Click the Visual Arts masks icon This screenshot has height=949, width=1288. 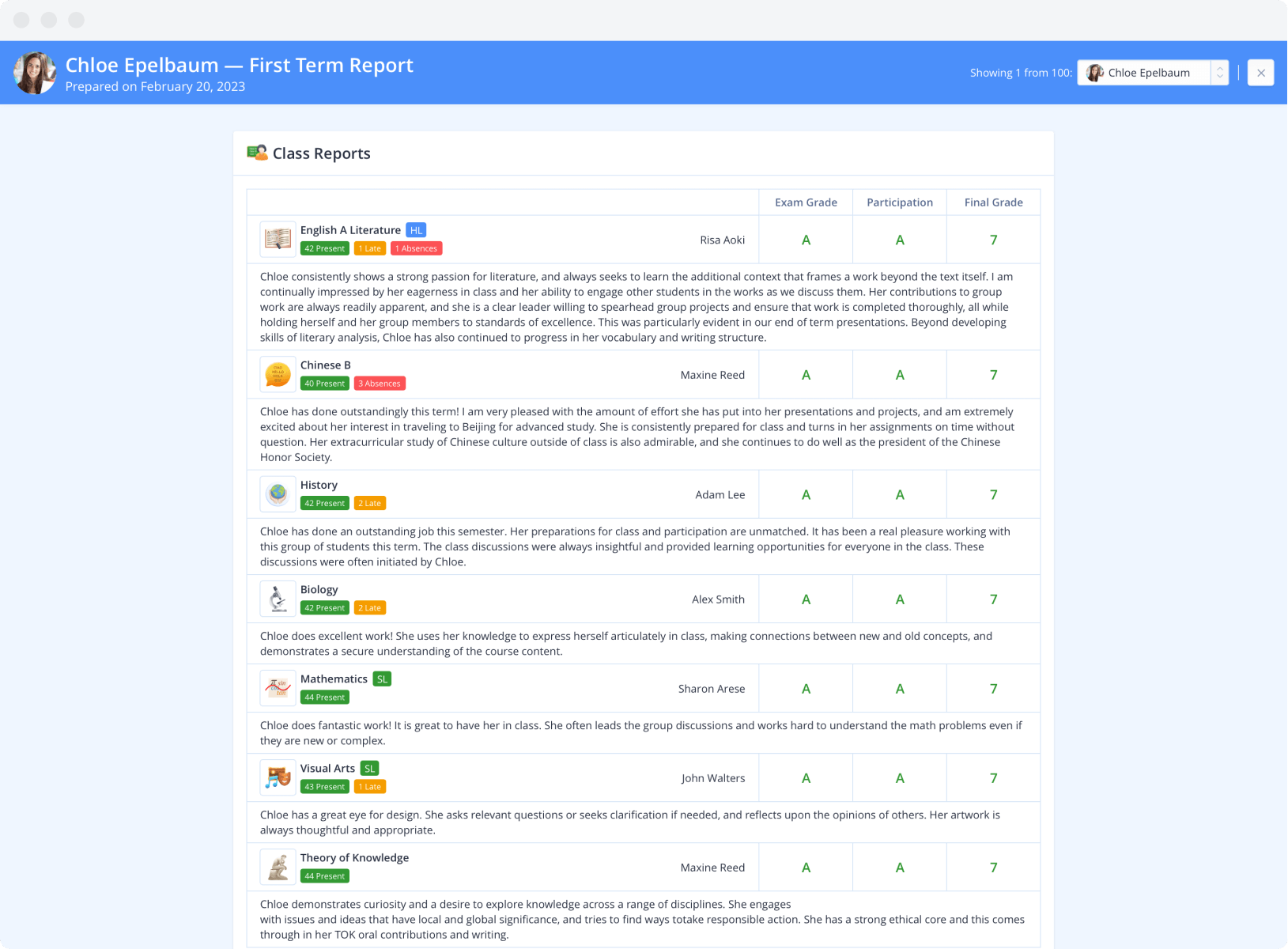(278, 777)
